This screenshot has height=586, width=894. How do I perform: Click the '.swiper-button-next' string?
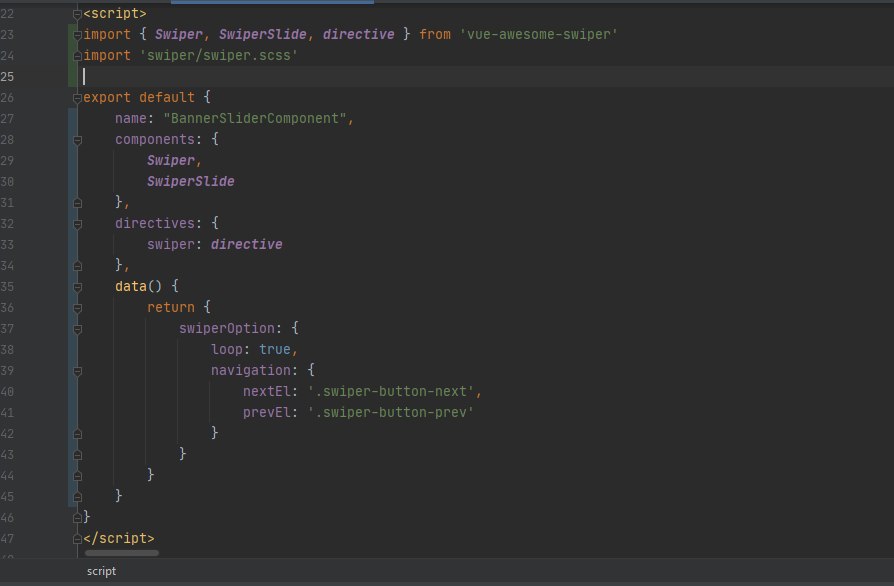pos(391,392)
